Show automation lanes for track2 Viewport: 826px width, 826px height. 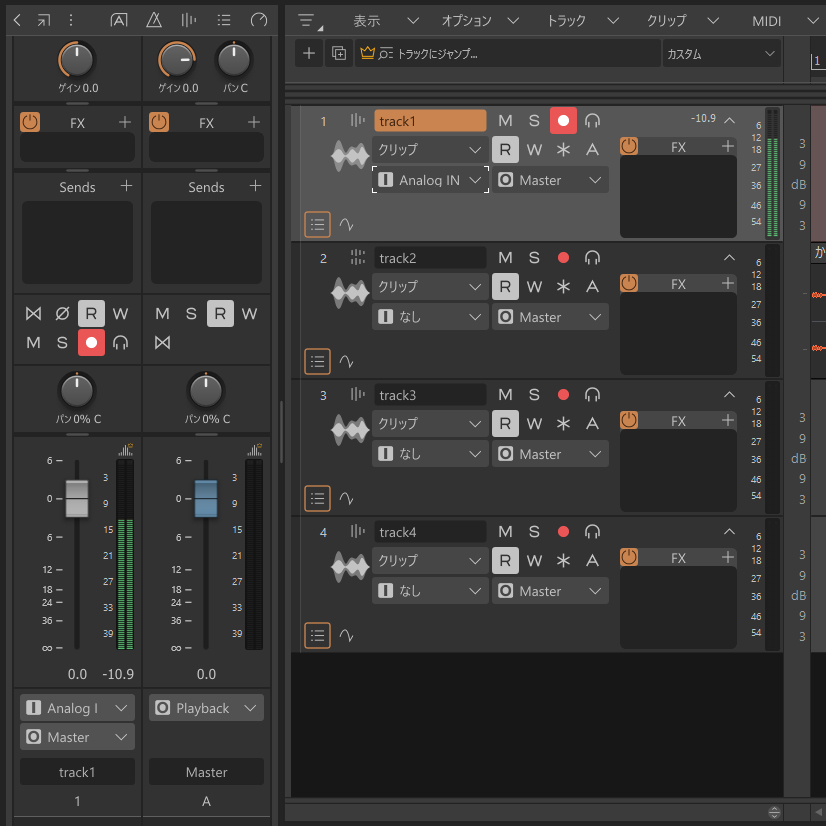[x=346, y=361]
